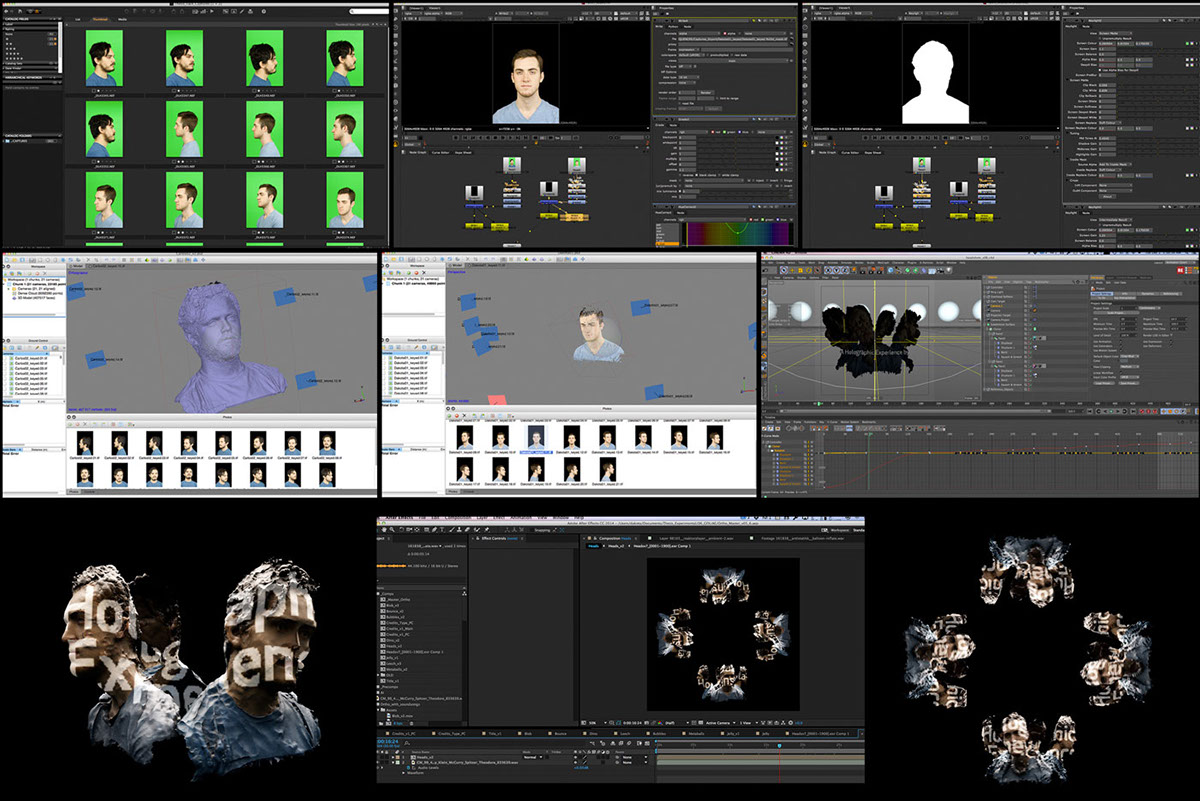Click Render button in Nuke Write node
Viewport: 1200px width, 801px height.
click(706, 93)
